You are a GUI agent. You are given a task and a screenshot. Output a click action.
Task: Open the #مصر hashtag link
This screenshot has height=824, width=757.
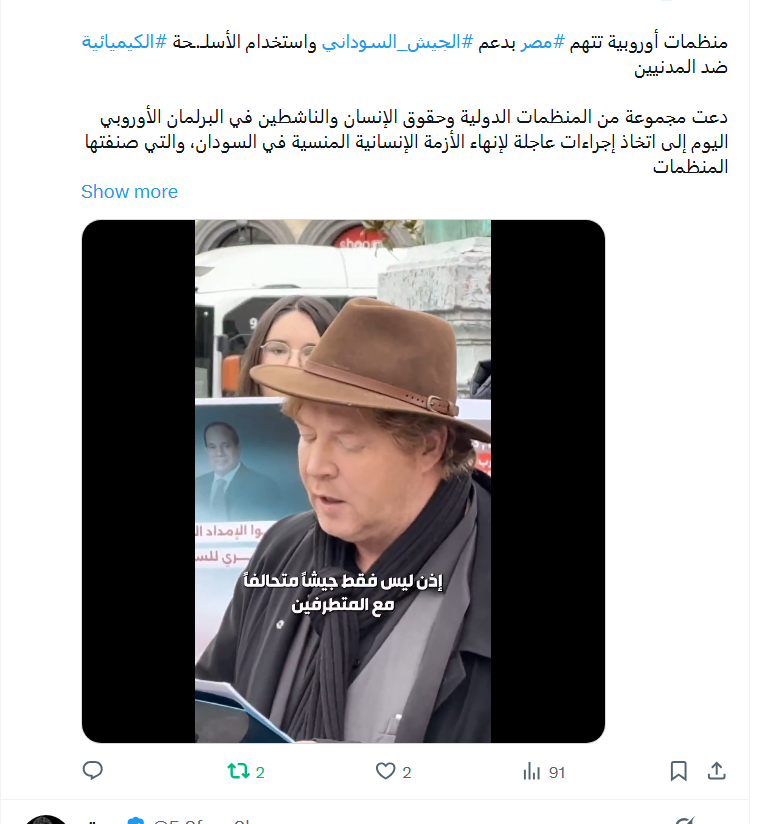(x=543, y=42)
